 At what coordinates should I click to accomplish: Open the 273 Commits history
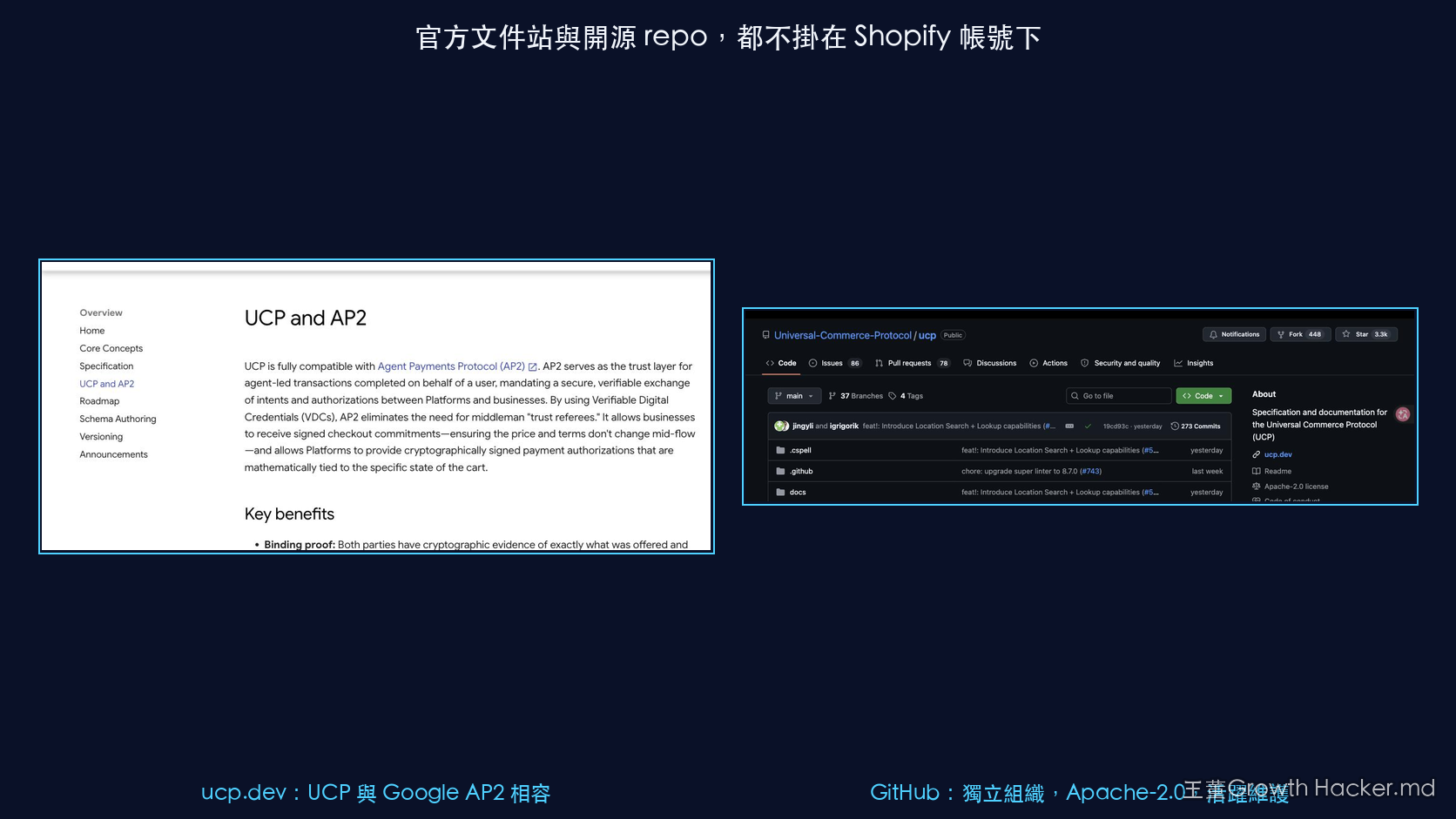click(1196, 426)
